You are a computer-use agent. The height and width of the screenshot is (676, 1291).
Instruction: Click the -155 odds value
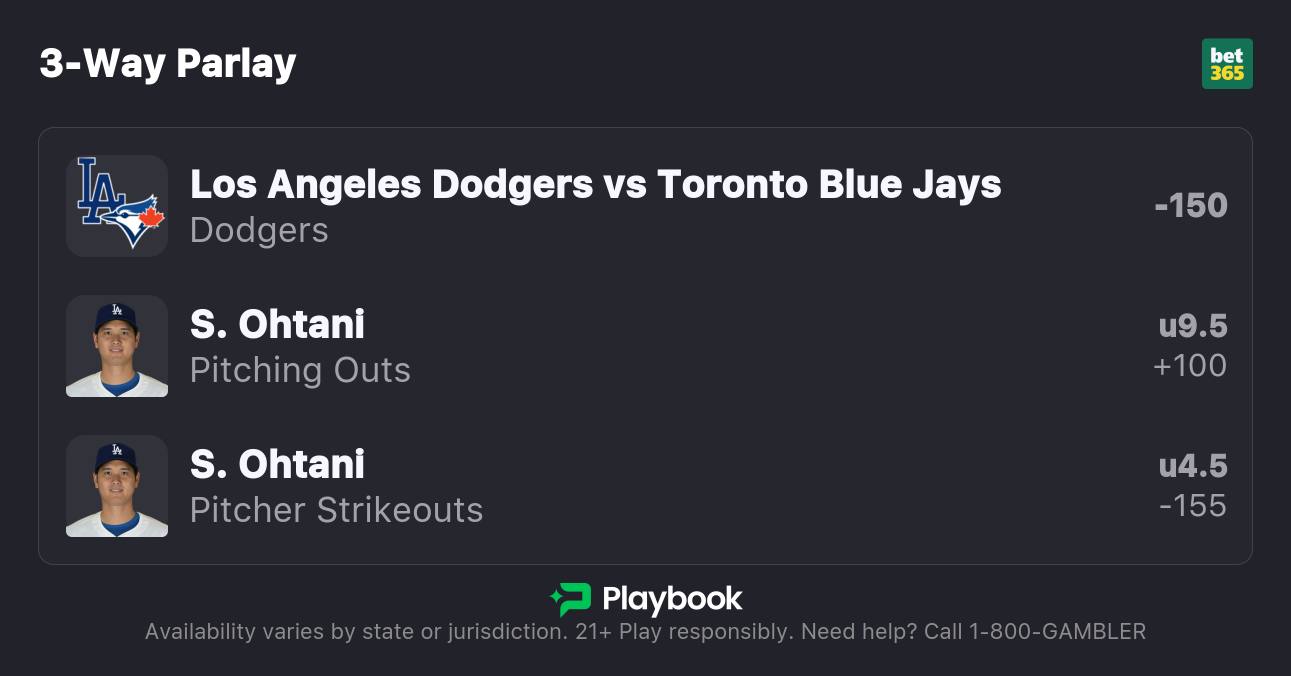(1192, 506)
